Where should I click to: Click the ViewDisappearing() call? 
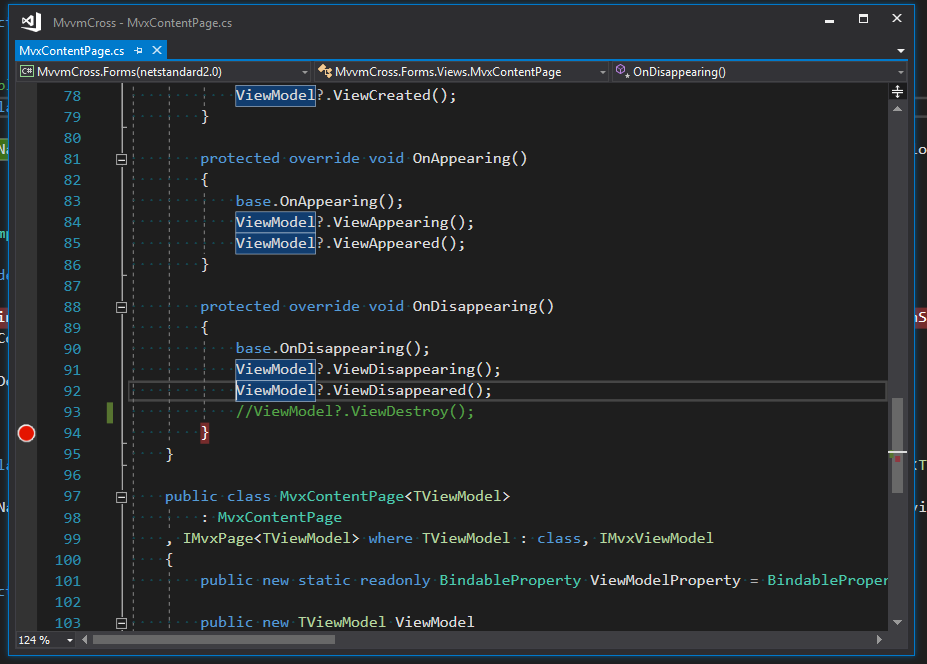(417, 370)
